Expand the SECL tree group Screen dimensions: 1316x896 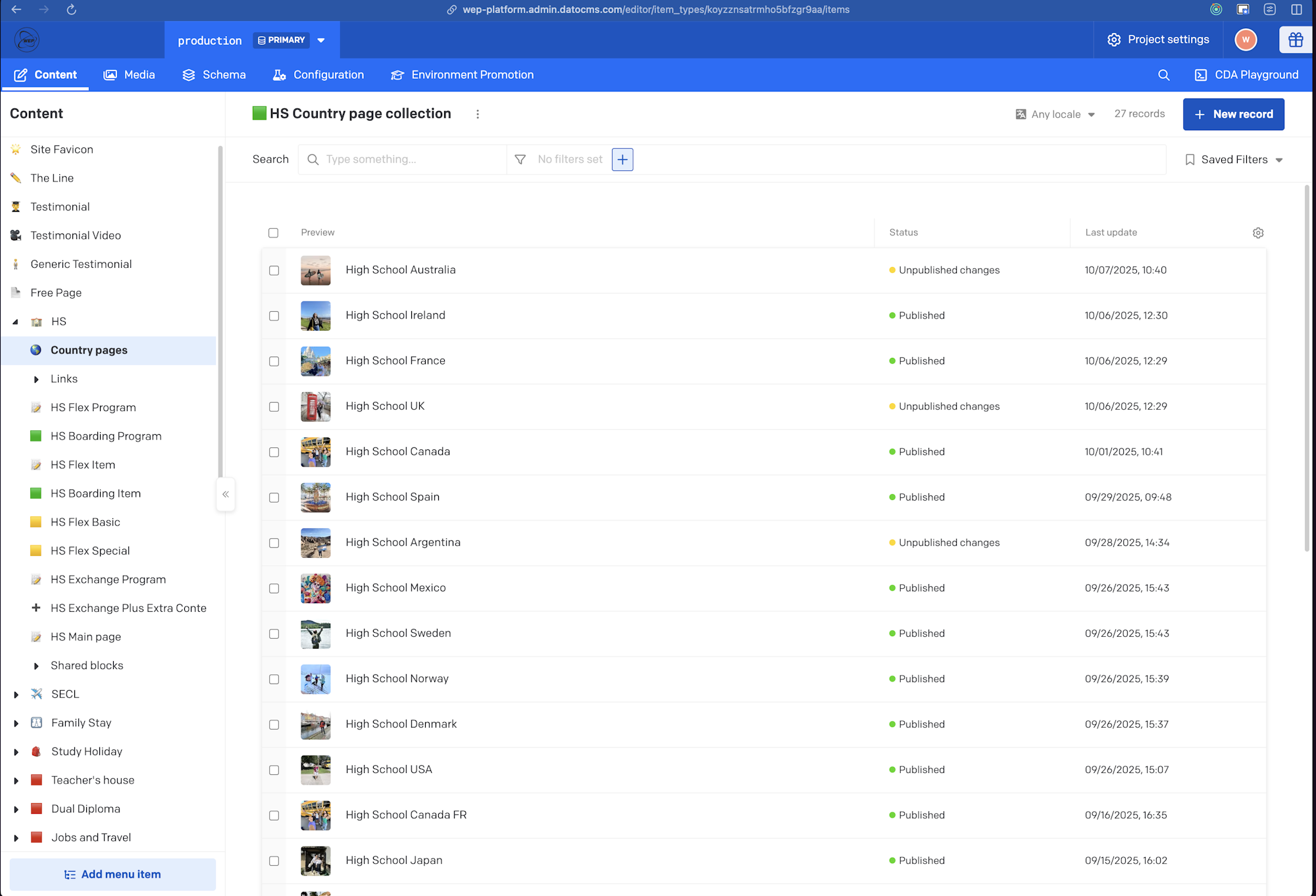pos(16,694)
